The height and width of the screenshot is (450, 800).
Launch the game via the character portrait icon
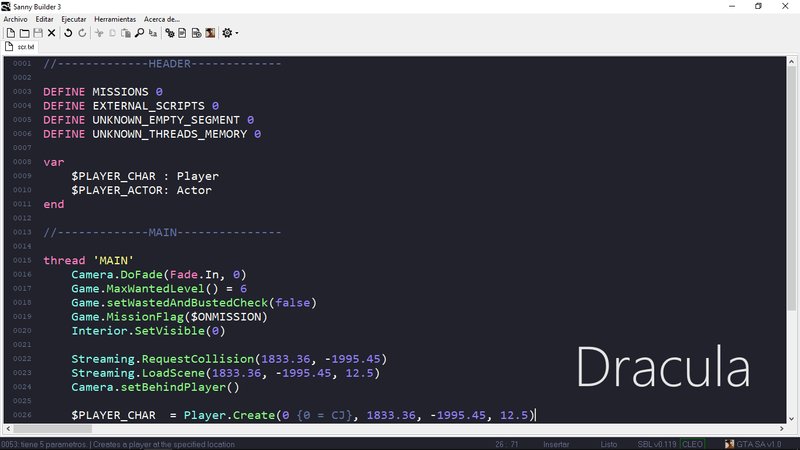[x=210, y=33]
